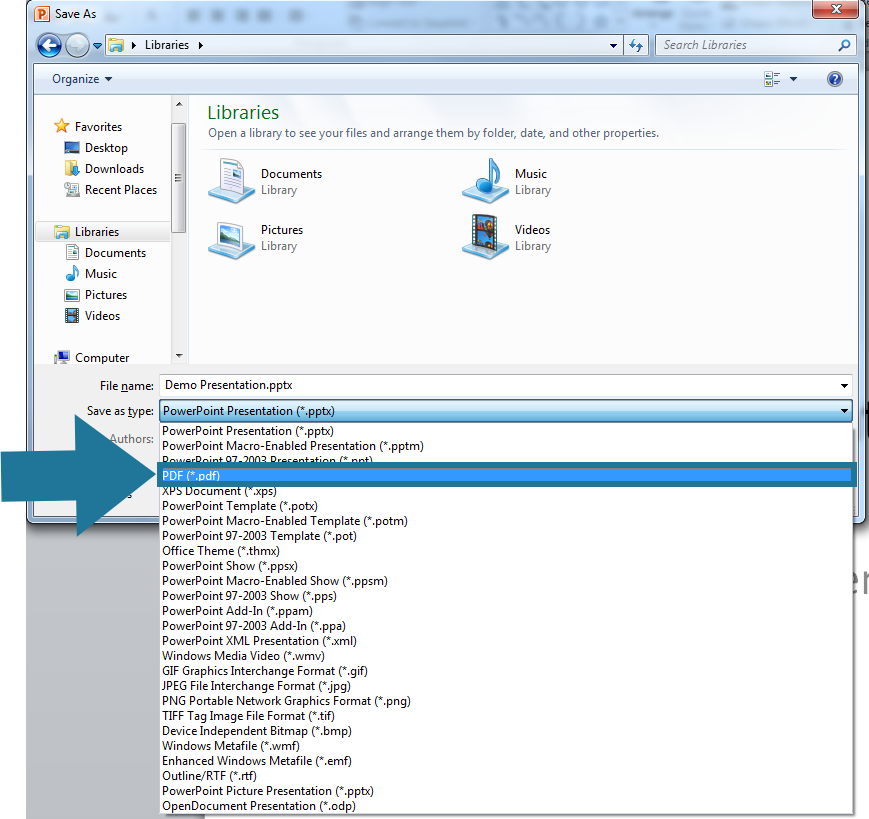The width and height of the screenshot is (869, 819).
Task: Select Windows Media Video (*.wmv) option
Action: tap(243, 656)
